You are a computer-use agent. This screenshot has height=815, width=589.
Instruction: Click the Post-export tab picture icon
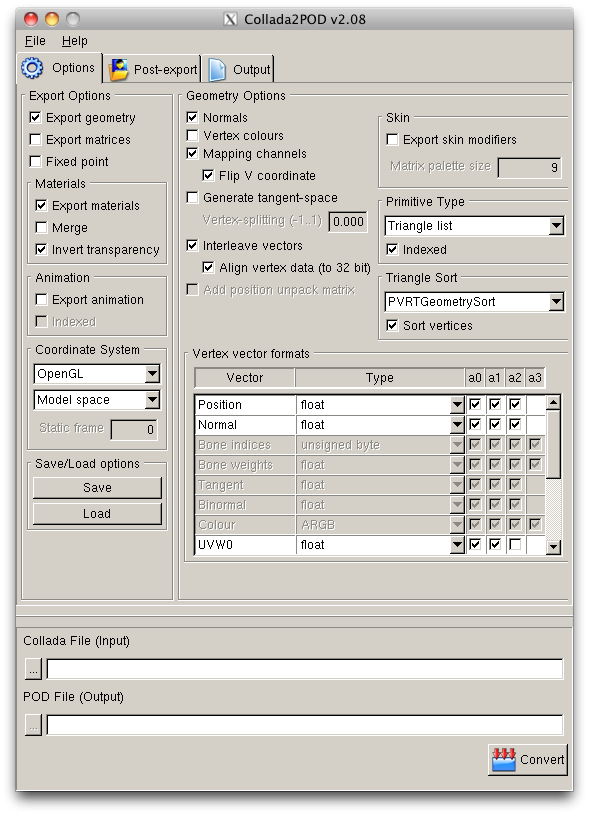point(119,70)
